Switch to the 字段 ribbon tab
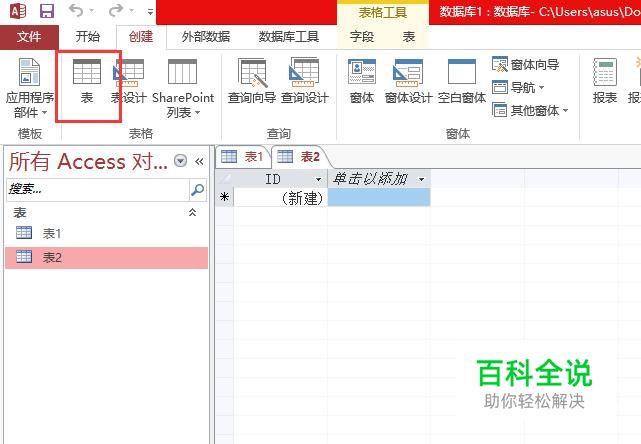The height and width of the screenshot is (444, 641). click(362, 37)
